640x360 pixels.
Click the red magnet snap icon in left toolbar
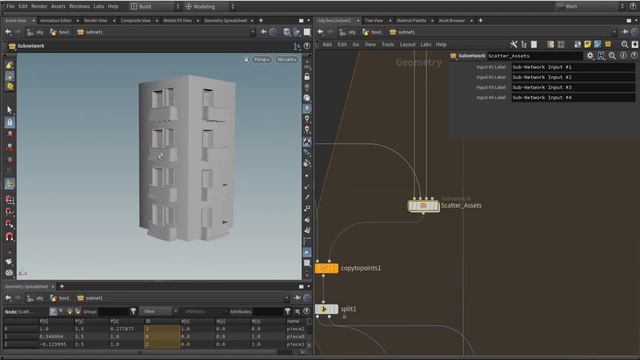point(9,236)
